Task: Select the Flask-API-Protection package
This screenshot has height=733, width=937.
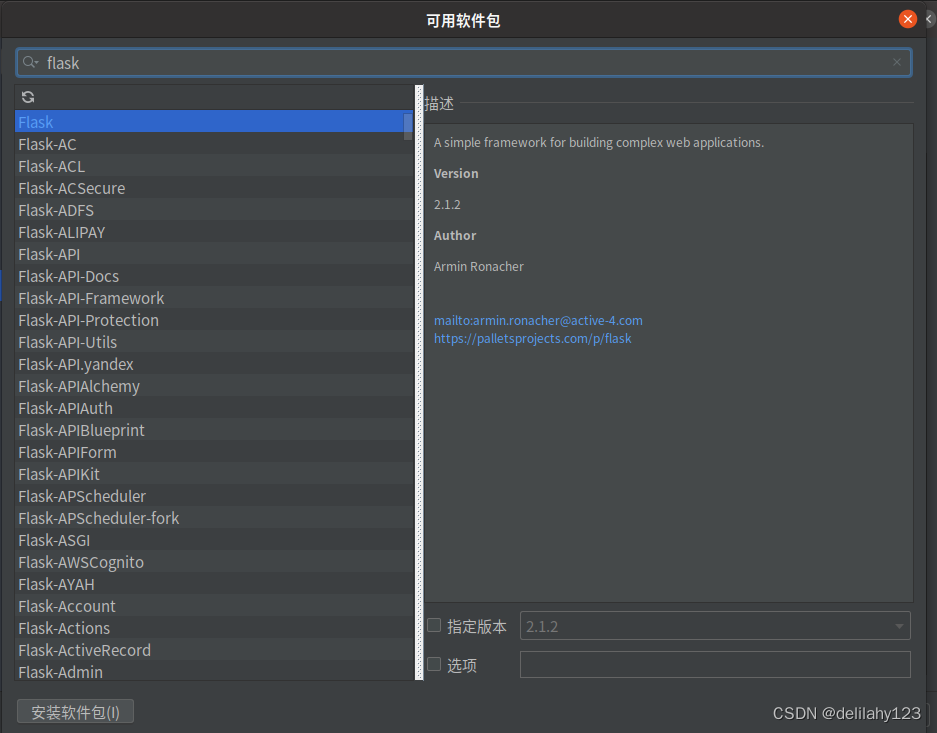Action: [x=214, y=320]
